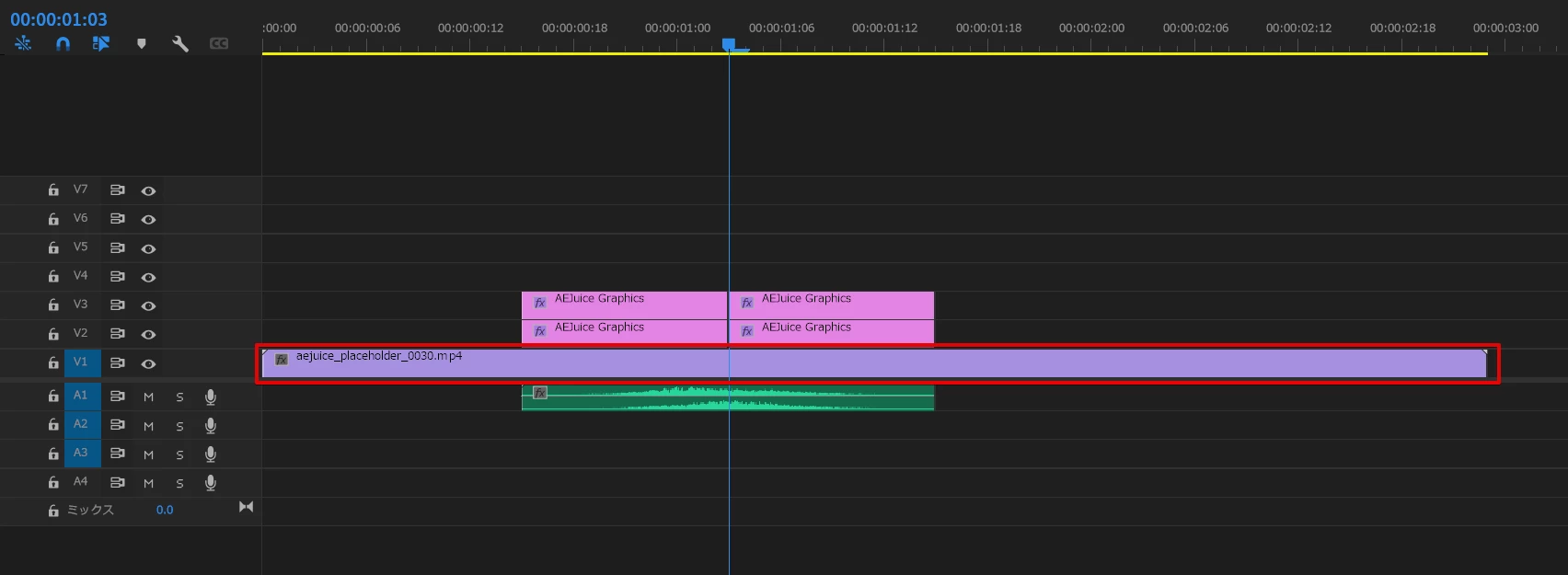The height and width of the screenshot is (575, 1568).
Task: Click fx badge on the A1 audio clip
Action: 540,393
